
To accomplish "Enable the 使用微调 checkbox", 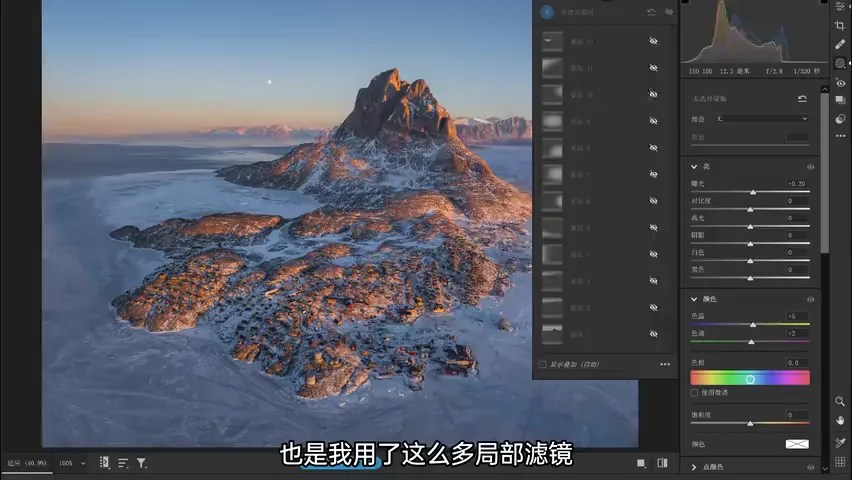I will pyautogui.click(x=694, y=392).
